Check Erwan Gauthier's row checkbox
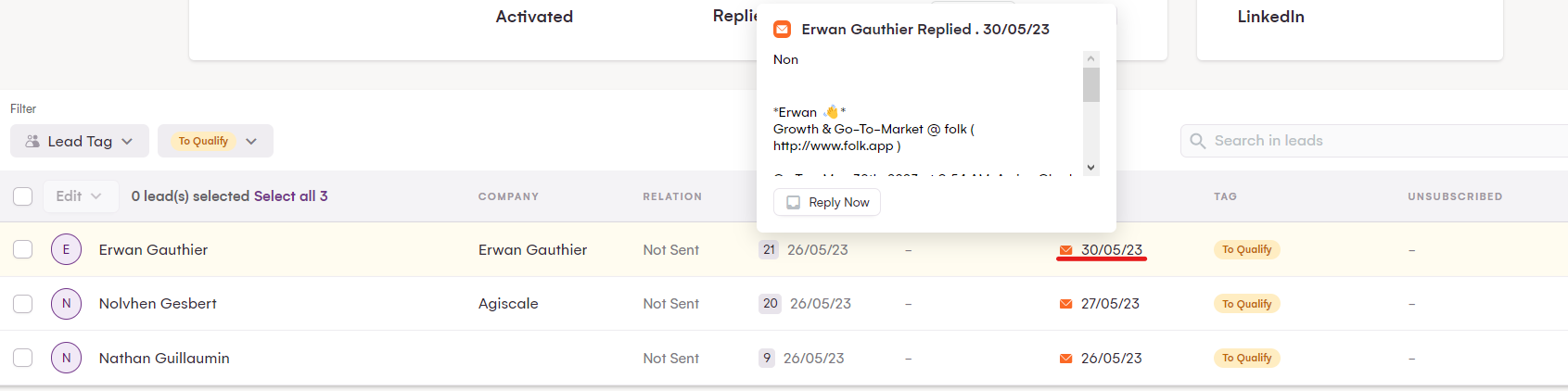 tap(23, 249)
